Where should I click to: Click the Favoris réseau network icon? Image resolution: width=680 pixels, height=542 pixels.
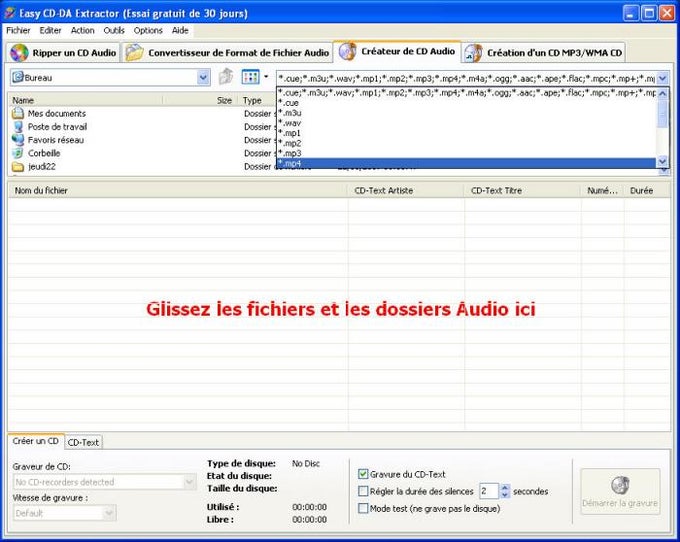[18, 140]
